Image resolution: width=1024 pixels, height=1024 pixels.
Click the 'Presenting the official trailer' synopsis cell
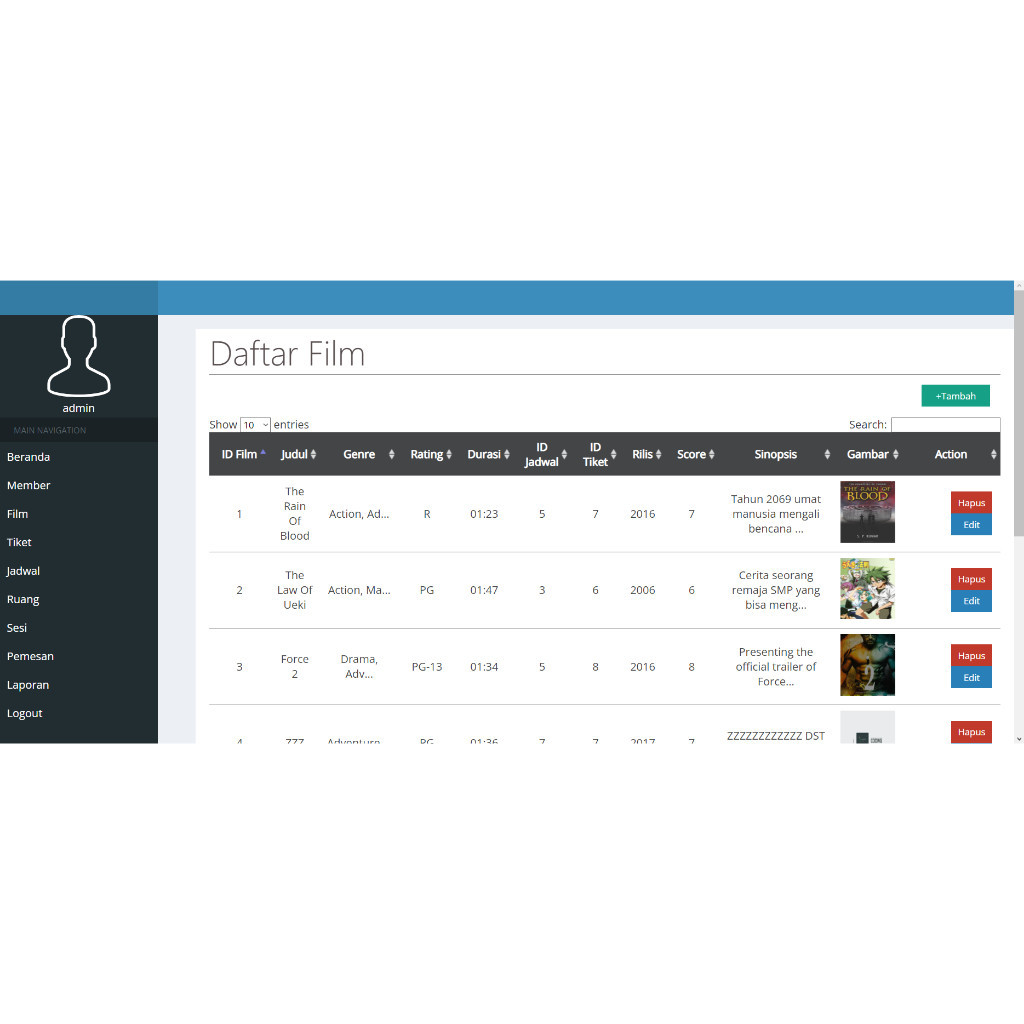pos(776,667)
